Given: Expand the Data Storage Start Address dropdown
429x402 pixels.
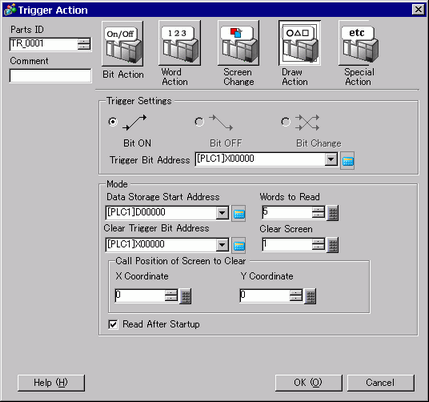Looking at the screenshot, I should (x=222, y=213).
